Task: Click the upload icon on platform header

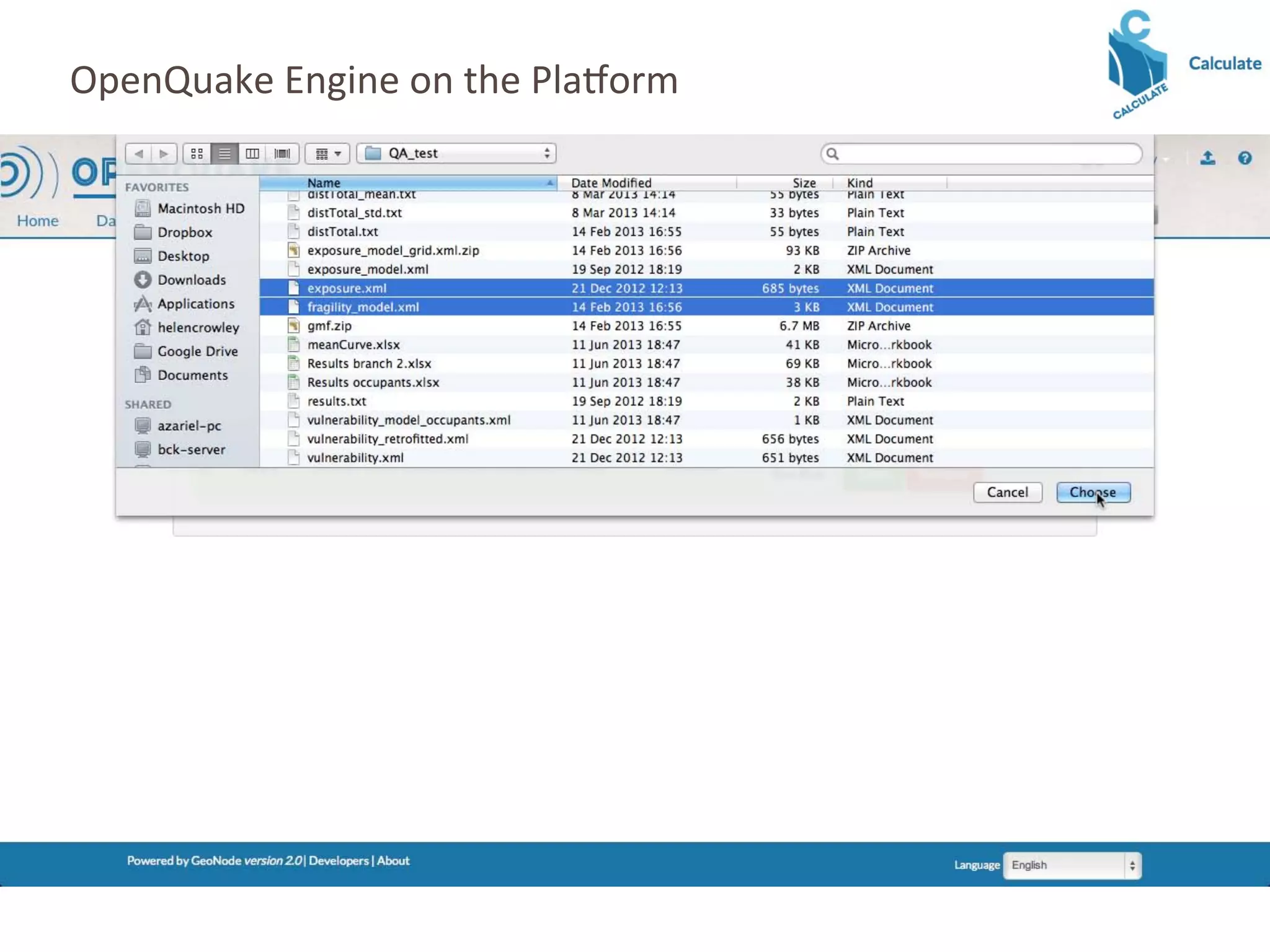Action: tap(1207, 158)
